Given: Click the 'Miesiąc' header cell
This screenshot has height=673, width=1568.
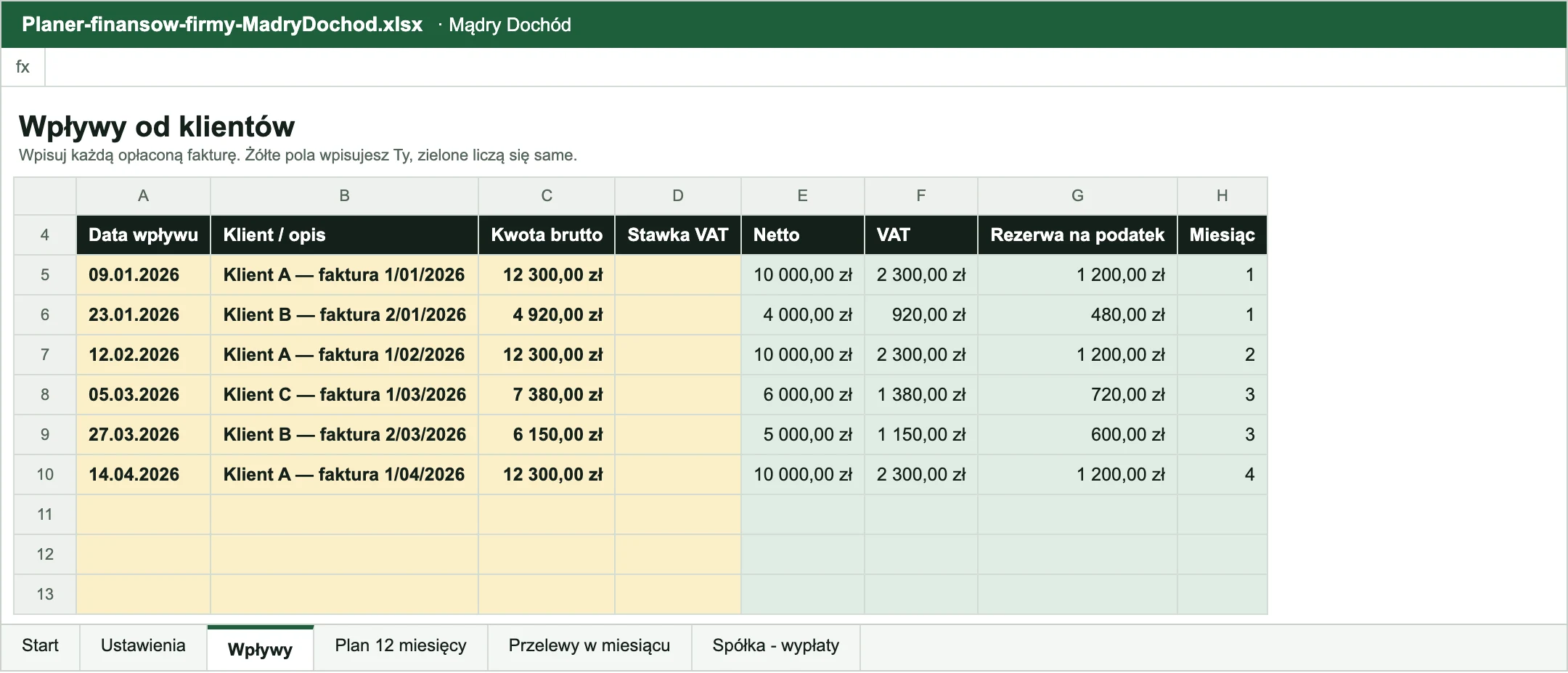Looking at the screenshot, I should click(x=1222, y=234).
